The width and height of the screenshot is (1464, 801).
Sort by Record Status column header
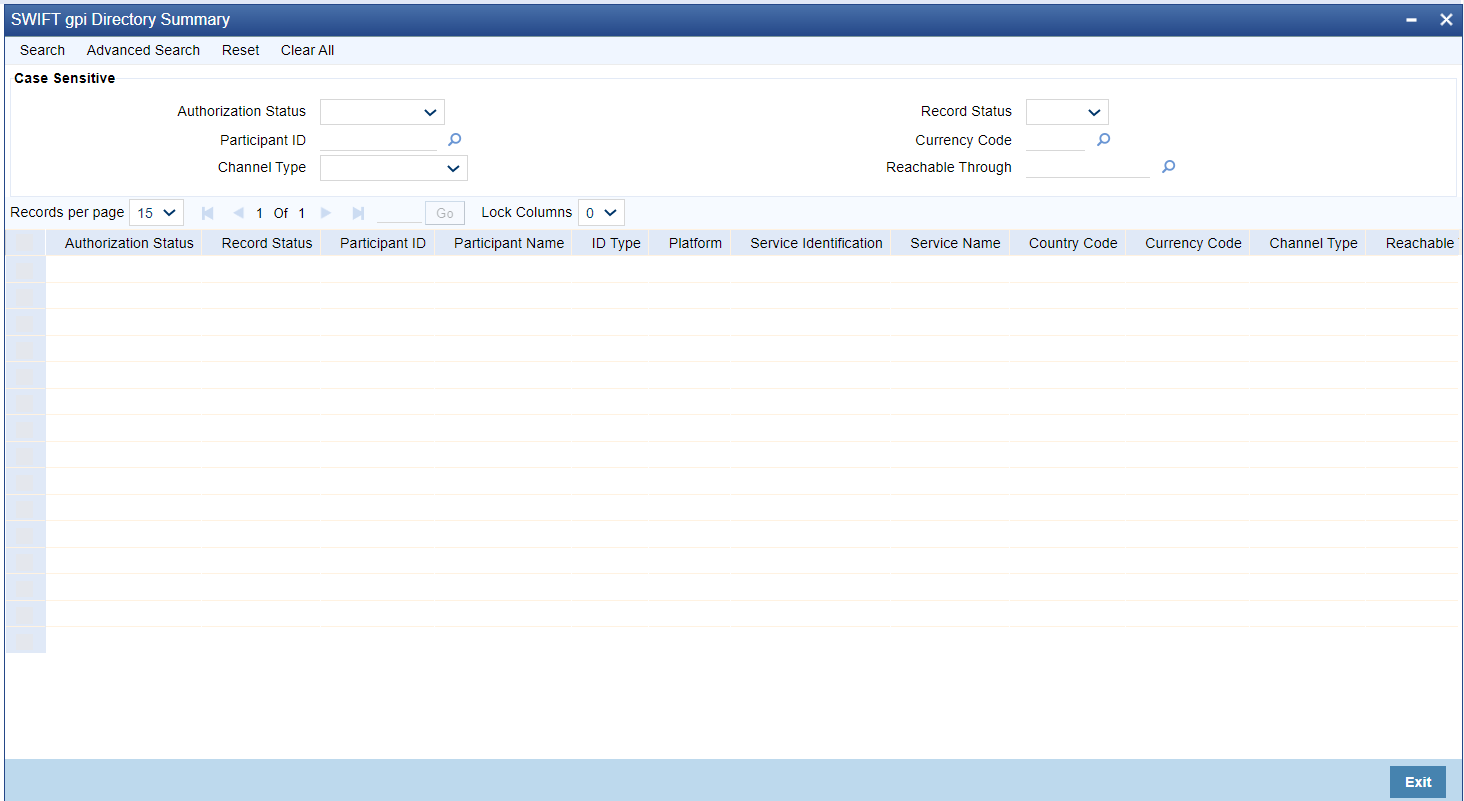tap(267, 243)
